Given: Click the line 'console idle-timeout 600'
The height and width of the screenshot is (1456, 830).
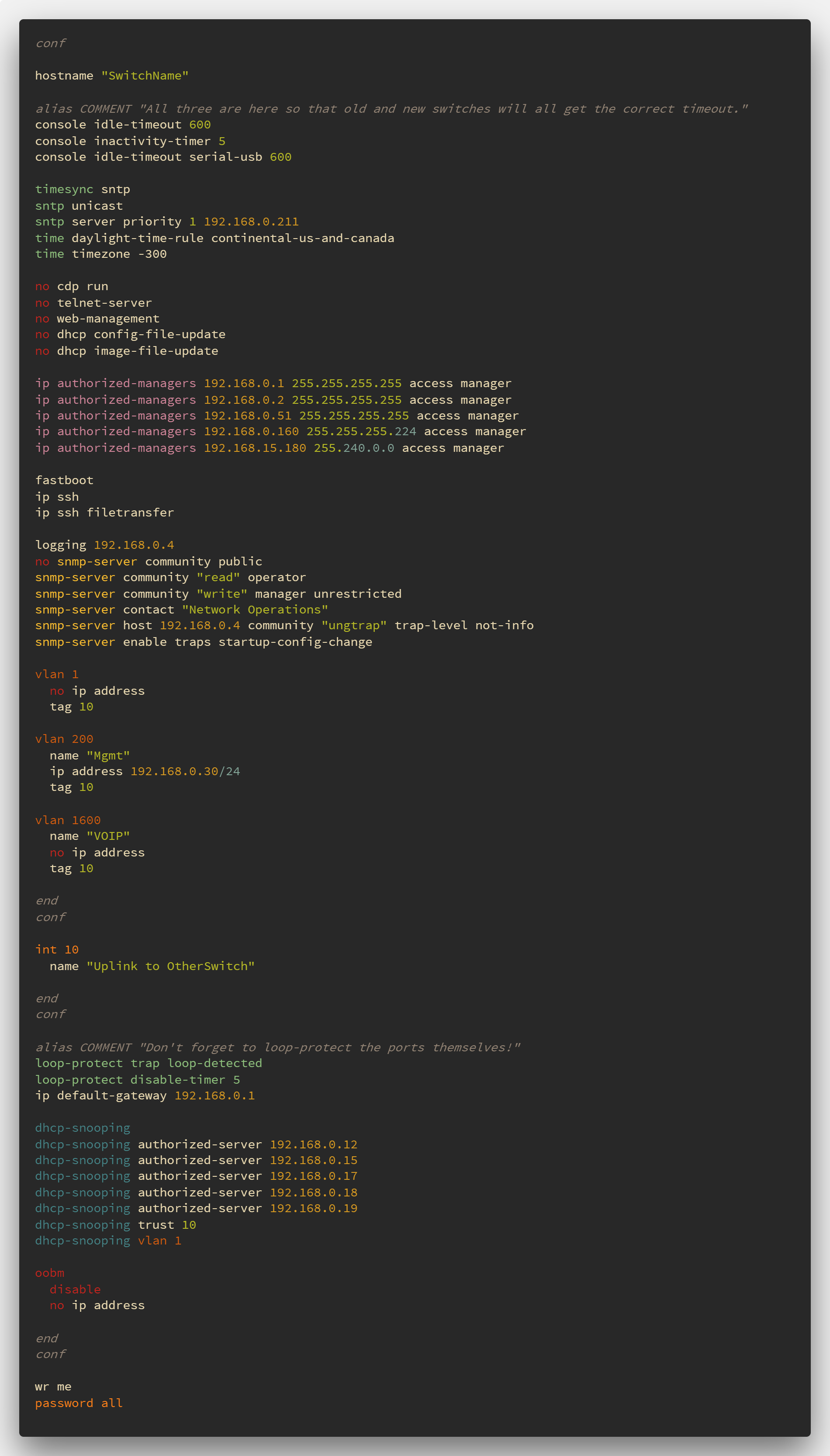Looking at the screenshot, I should pyautogui.click(x=123, y=124).
